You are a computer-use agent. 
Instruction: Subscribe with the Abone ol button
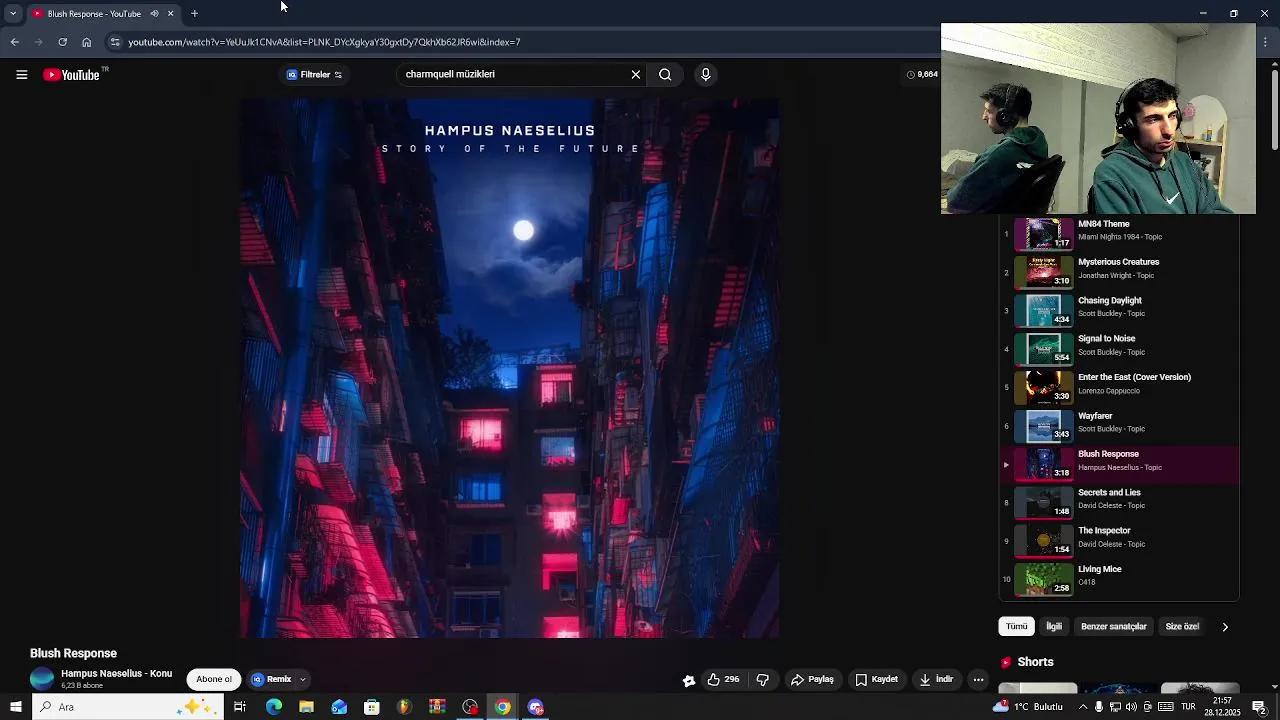pos(214,680)
